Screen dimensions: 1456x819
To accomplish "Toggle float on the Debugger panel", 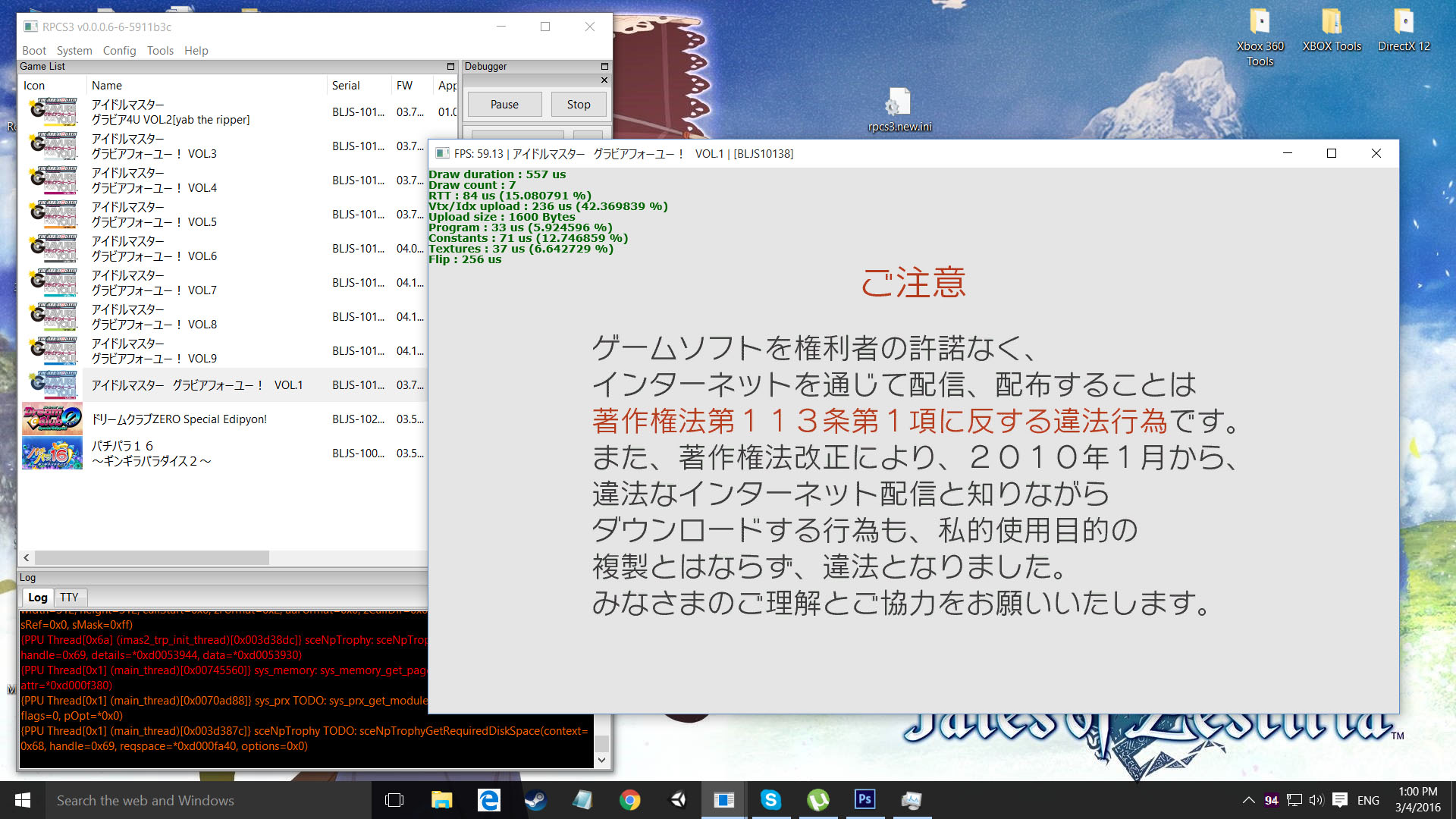I will pyautogui.click(x=604, y=67).
